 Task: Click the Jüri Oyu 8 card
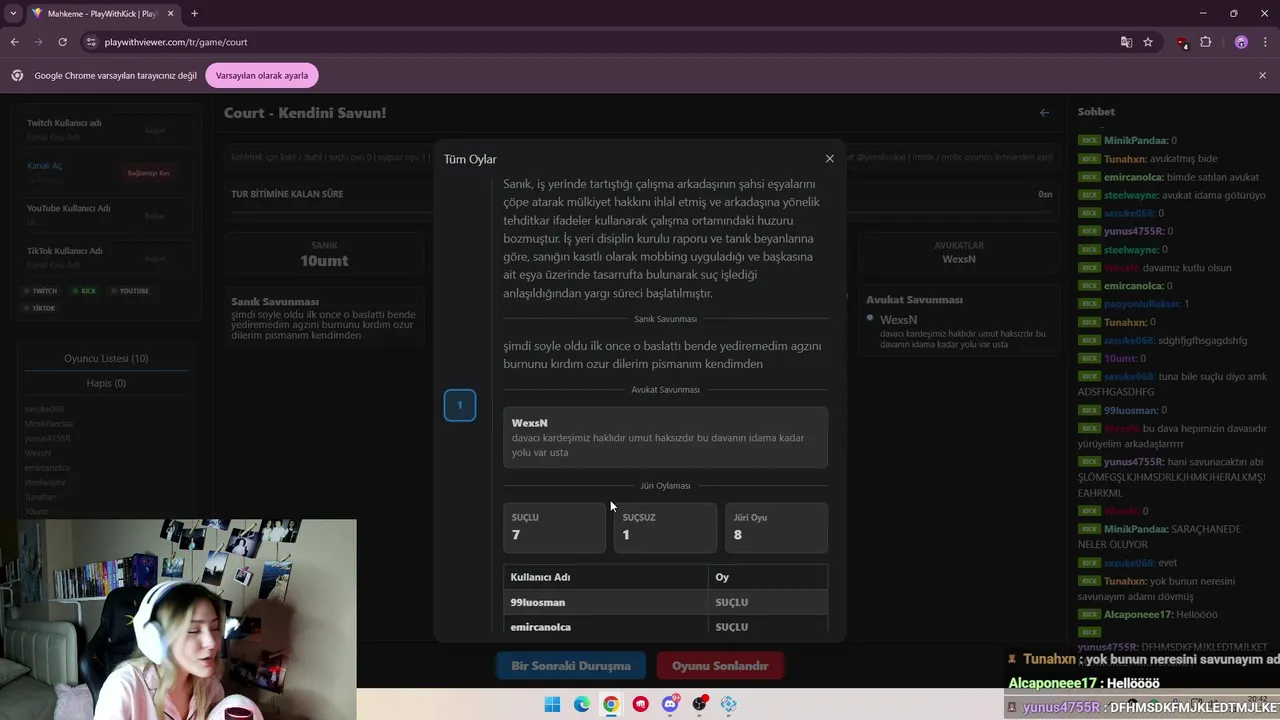pos(776,527)
